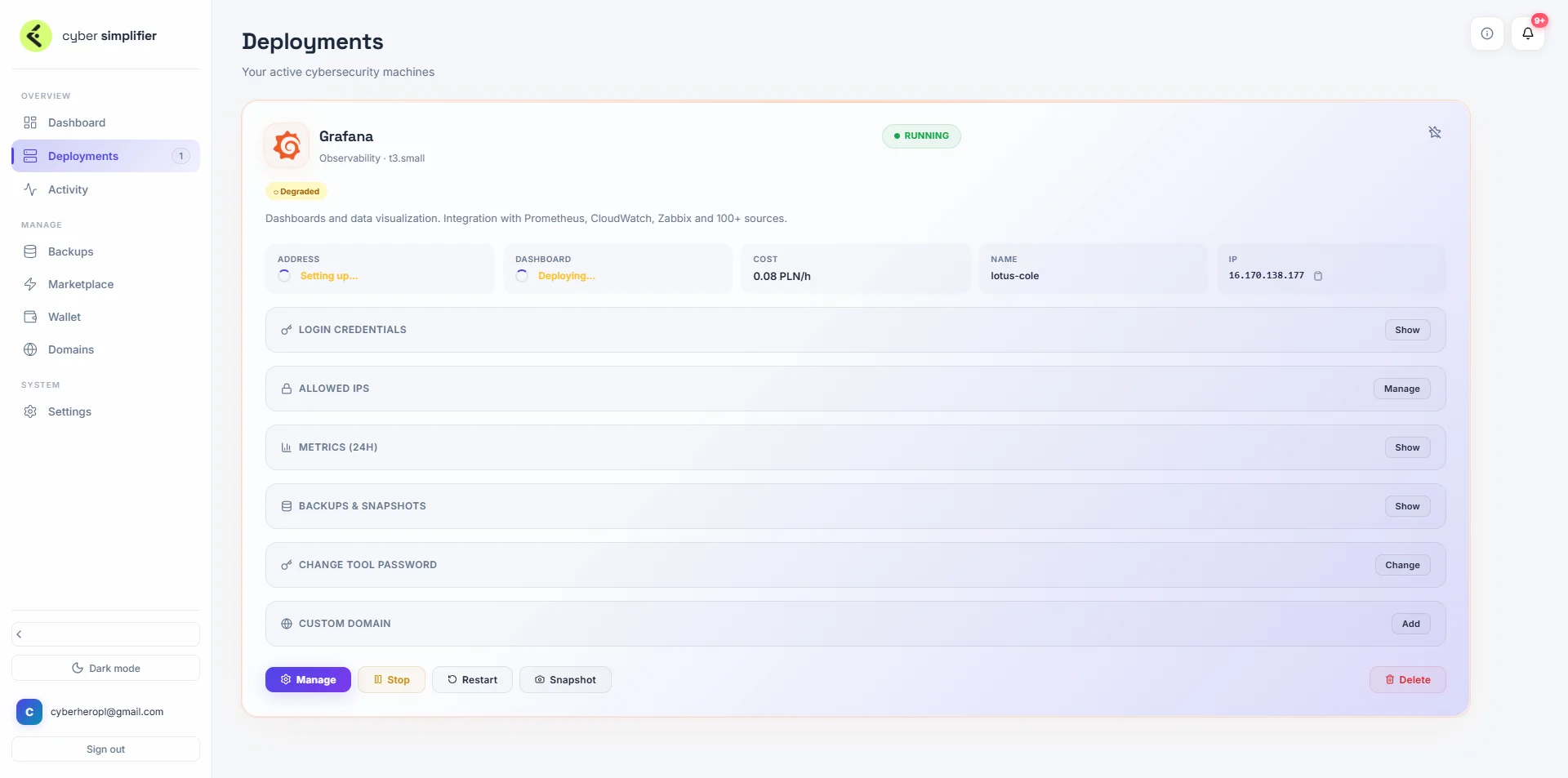Viewport: 1568px width, 778px height.
Task: Show the Backups & Snapshots section
Action: pyautogui.click(x=1407, y=506)
